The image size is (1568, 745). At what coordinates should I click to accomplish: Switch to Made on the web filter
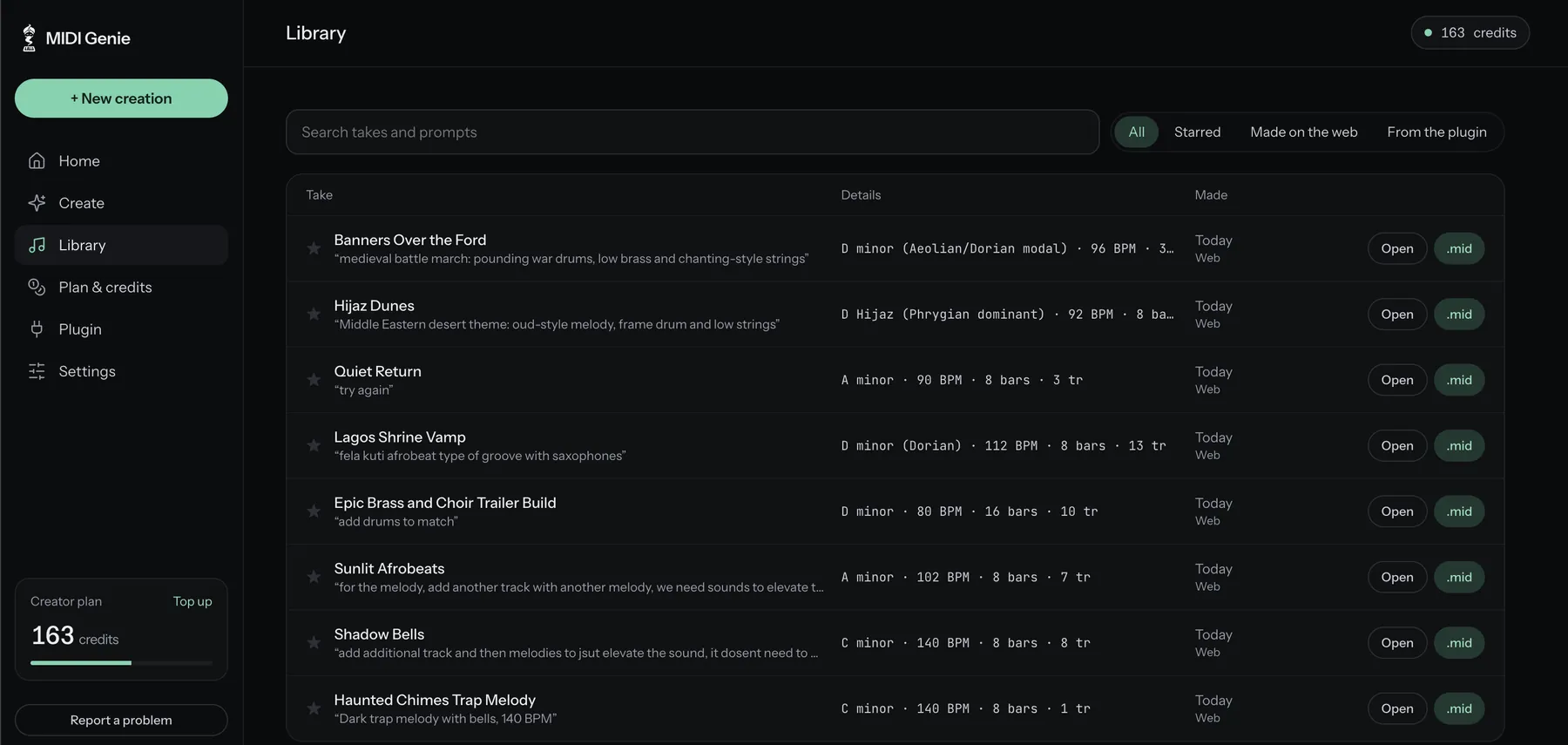pyautogui.click(x=1303, y=132)
